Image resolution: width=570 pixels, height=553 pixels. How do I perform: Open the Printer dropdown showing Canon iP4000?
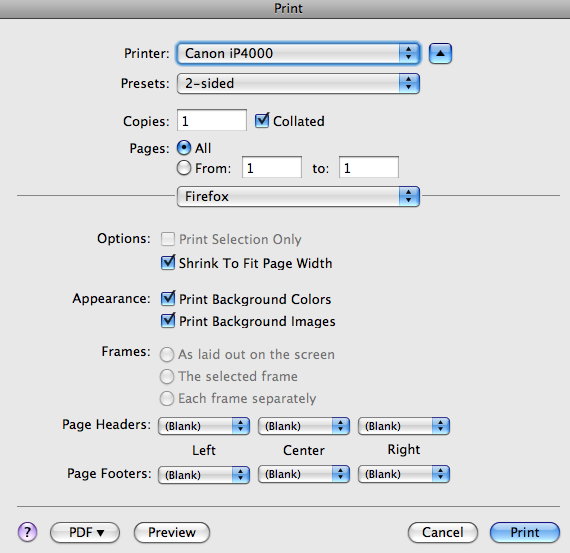[298, 53]
